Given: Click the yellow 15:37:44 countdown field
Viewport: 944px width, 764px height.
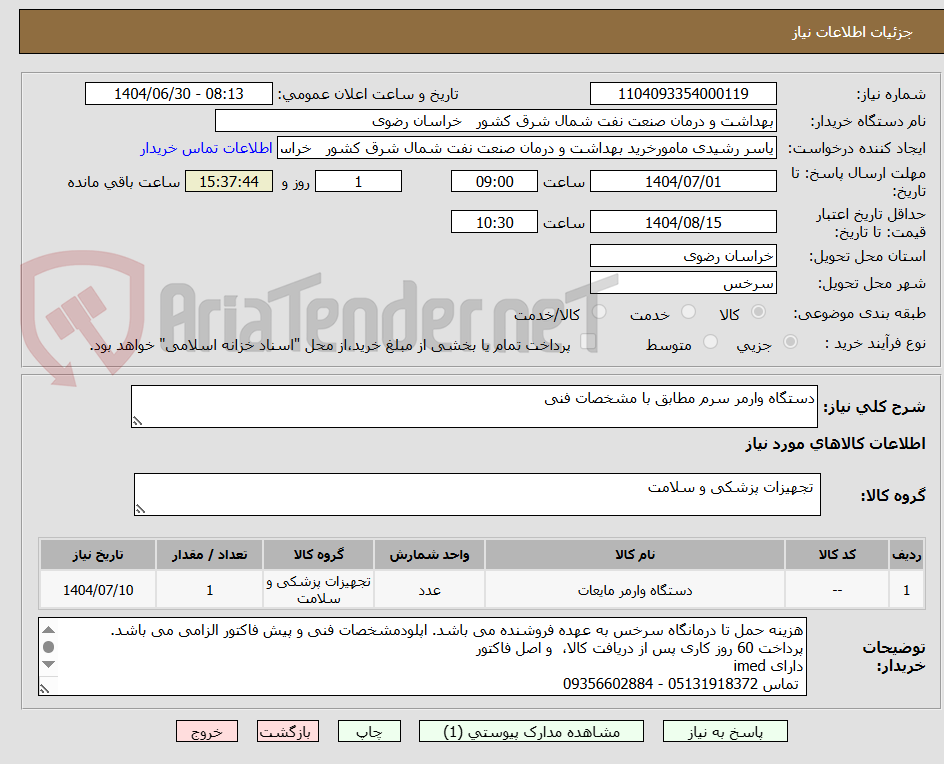Looking at the screenshot, I should point(228,181).
